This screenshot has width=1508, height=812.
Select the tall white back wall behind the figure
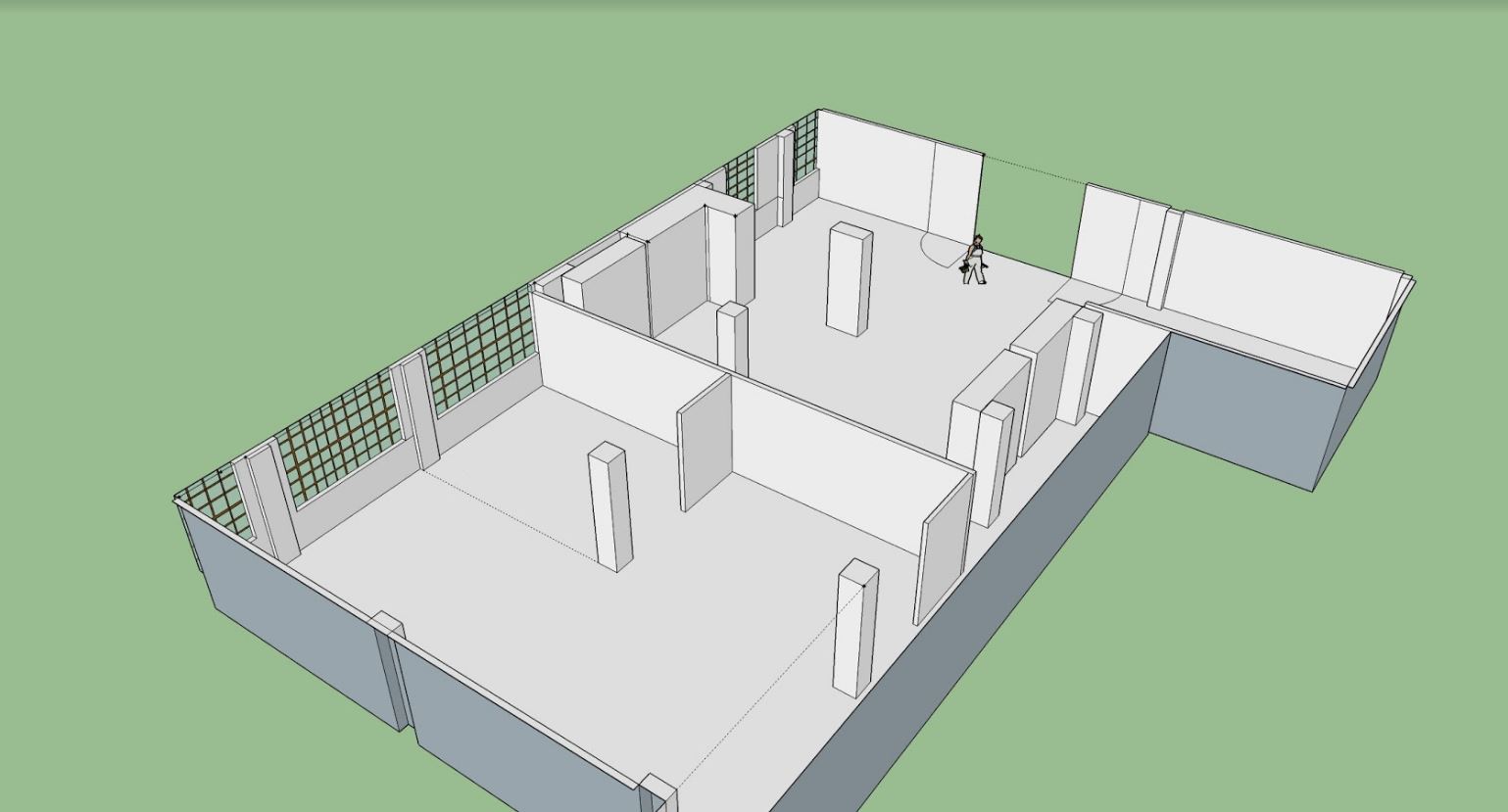click(900, 178)
